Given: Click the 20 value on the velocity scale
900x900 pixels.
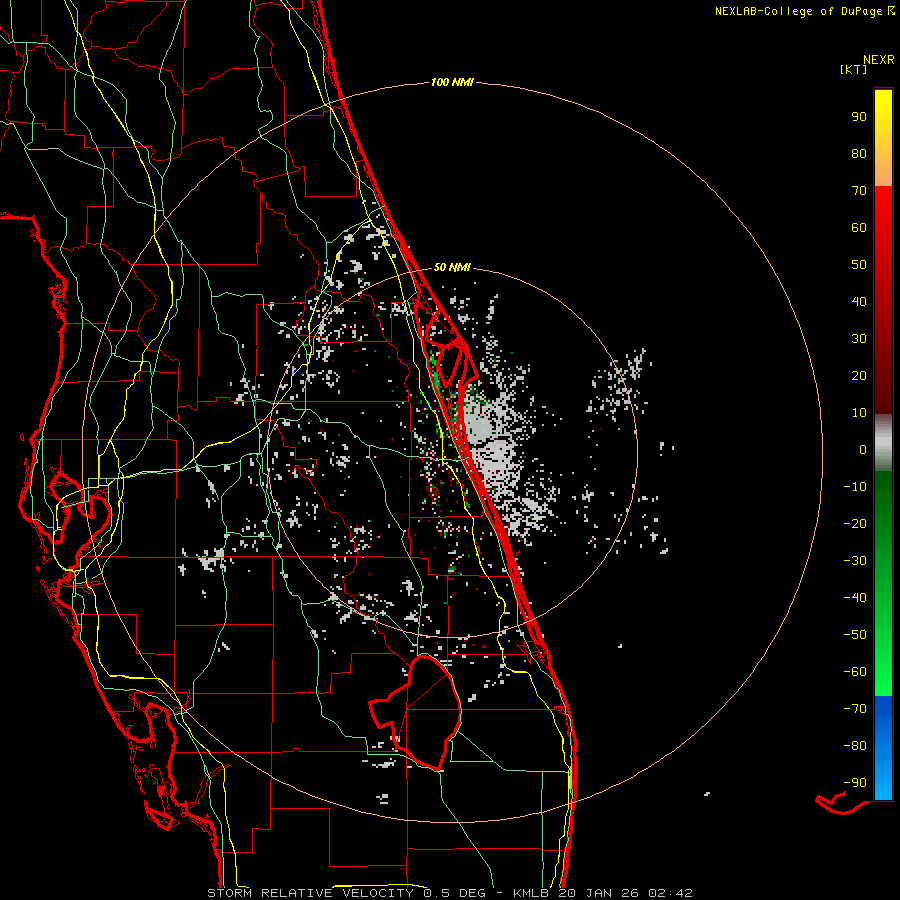Looking at the screenshot, I should coord(859,376).
